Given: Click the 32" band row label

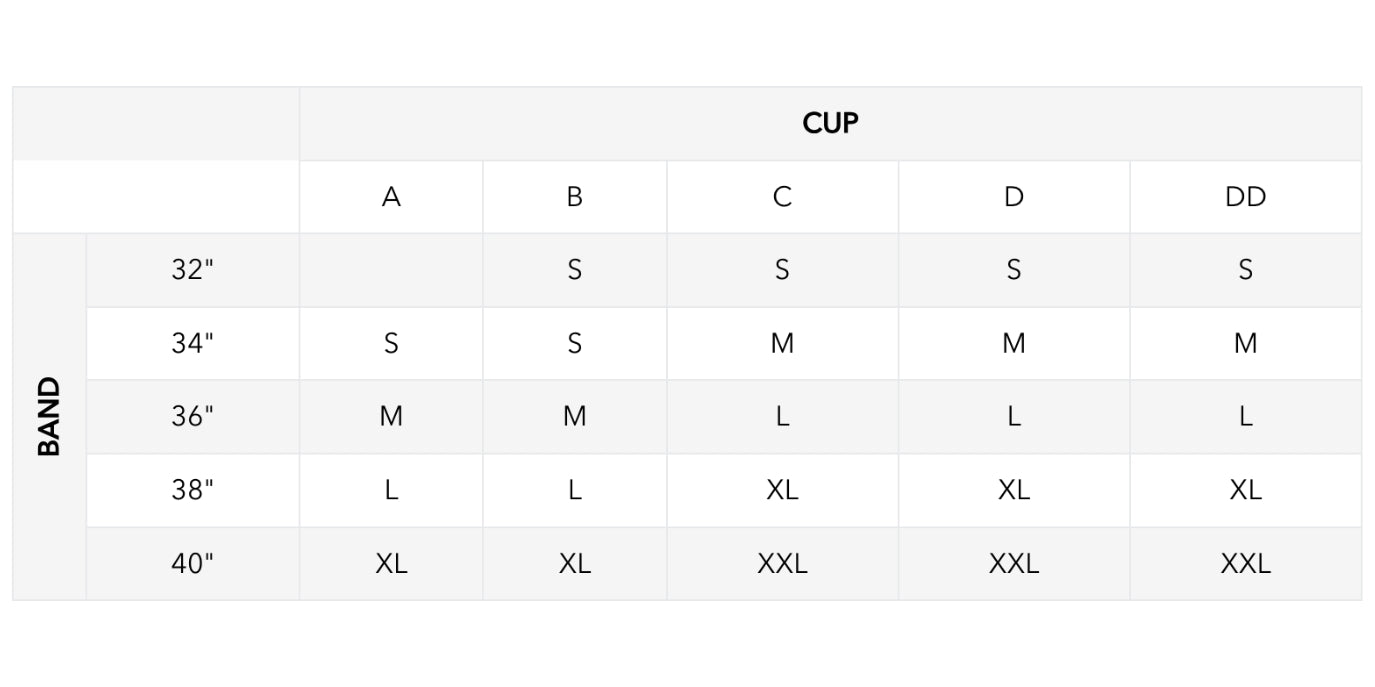Looking at the screenshot, I should [x=192, y=270].
